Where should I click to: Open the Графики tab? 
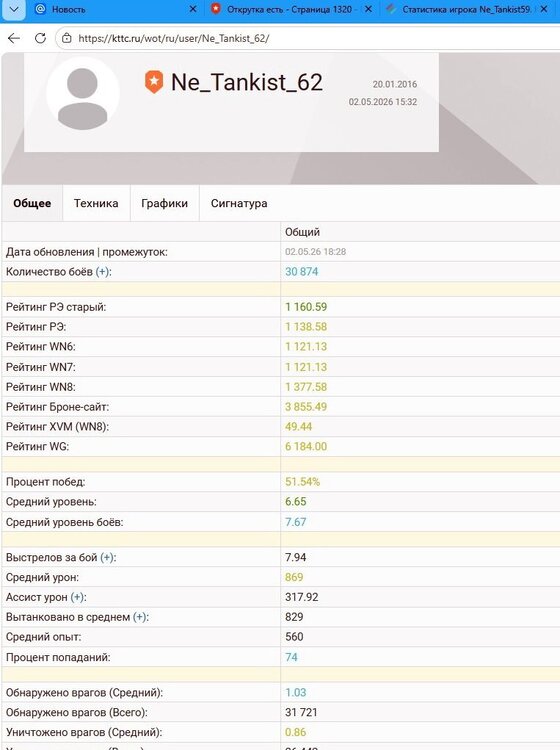tap(165, 203)
